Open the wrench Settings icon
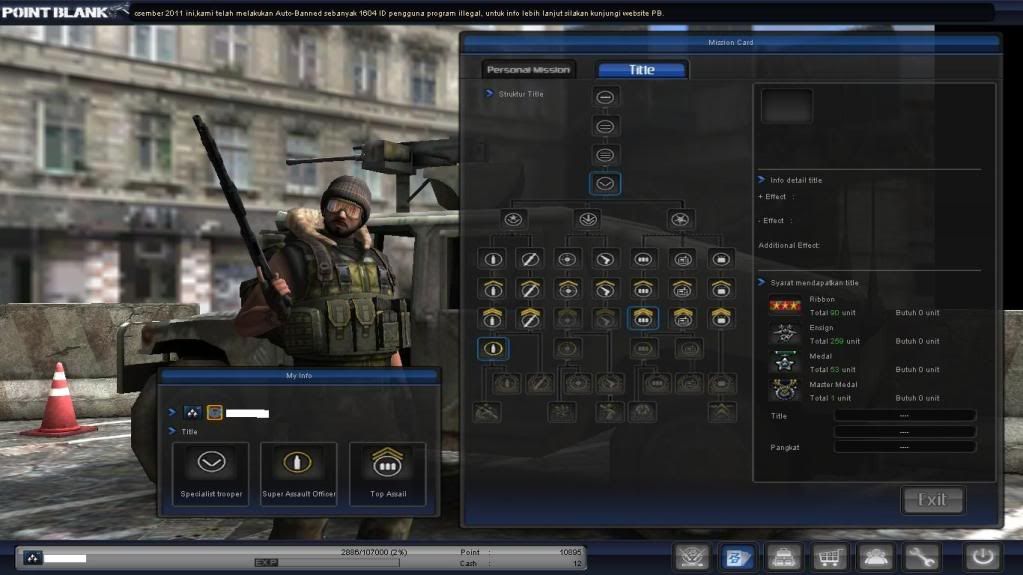Image resolution: width=1023 pixels, height=575 pixels. 921,557
